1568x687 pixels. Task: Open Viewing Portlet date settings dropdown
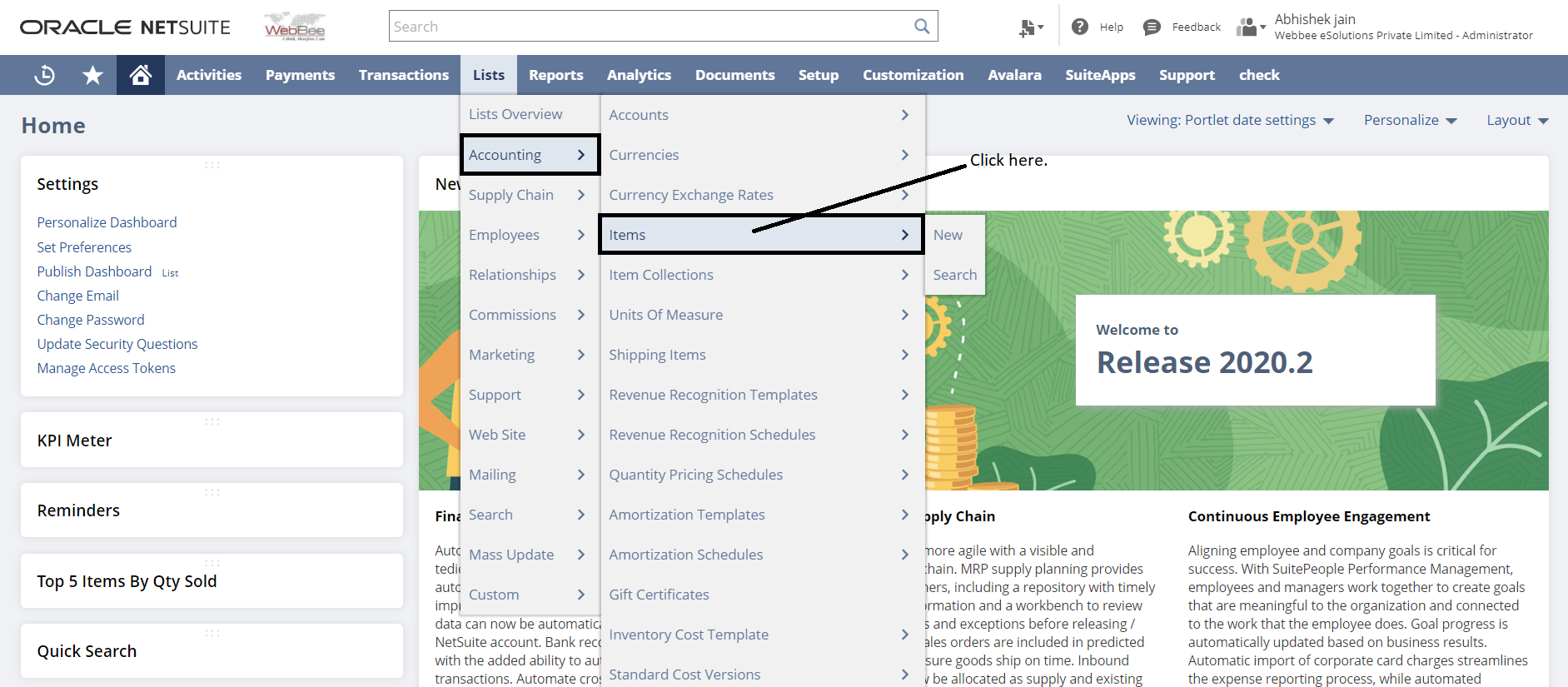(x=1230, y=120)
